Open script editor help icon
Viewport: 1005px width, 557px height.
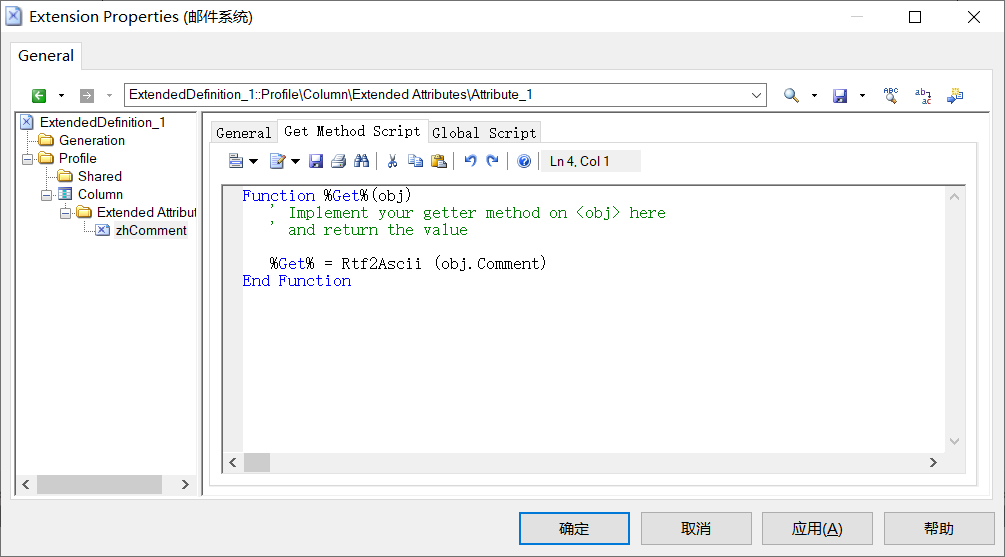click(x=524, y=162)
